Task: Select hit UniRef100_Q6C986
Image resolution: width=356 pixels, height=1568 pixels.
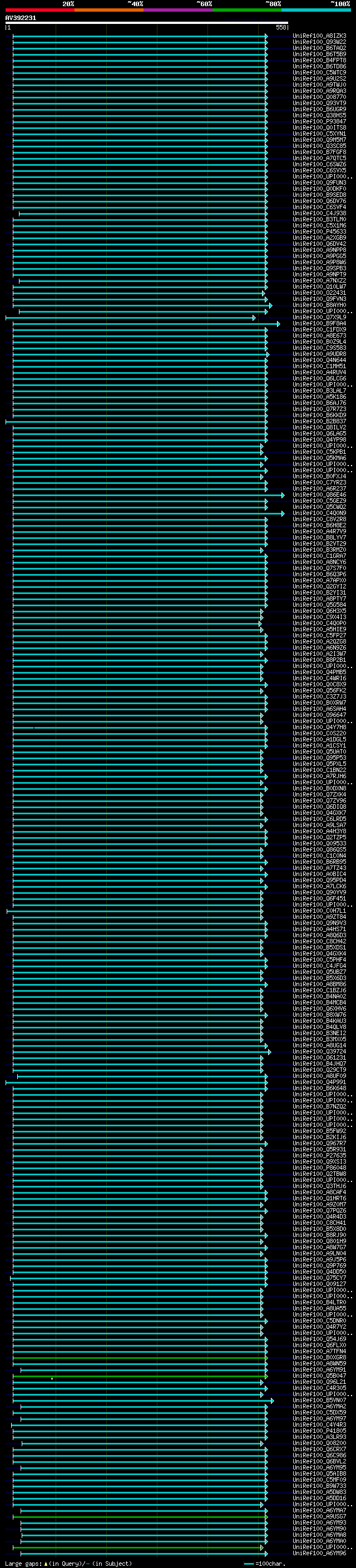Action: (x=319, y=1456)
